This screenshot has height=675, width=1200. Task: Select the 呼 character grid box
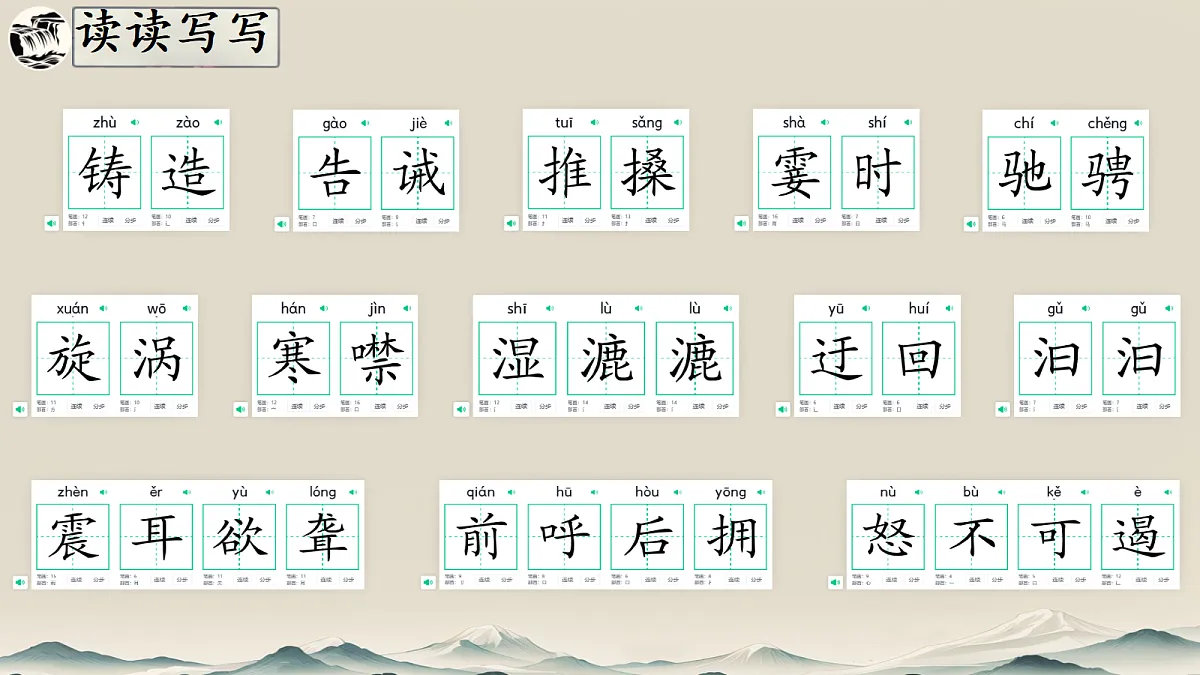[565, 537]
